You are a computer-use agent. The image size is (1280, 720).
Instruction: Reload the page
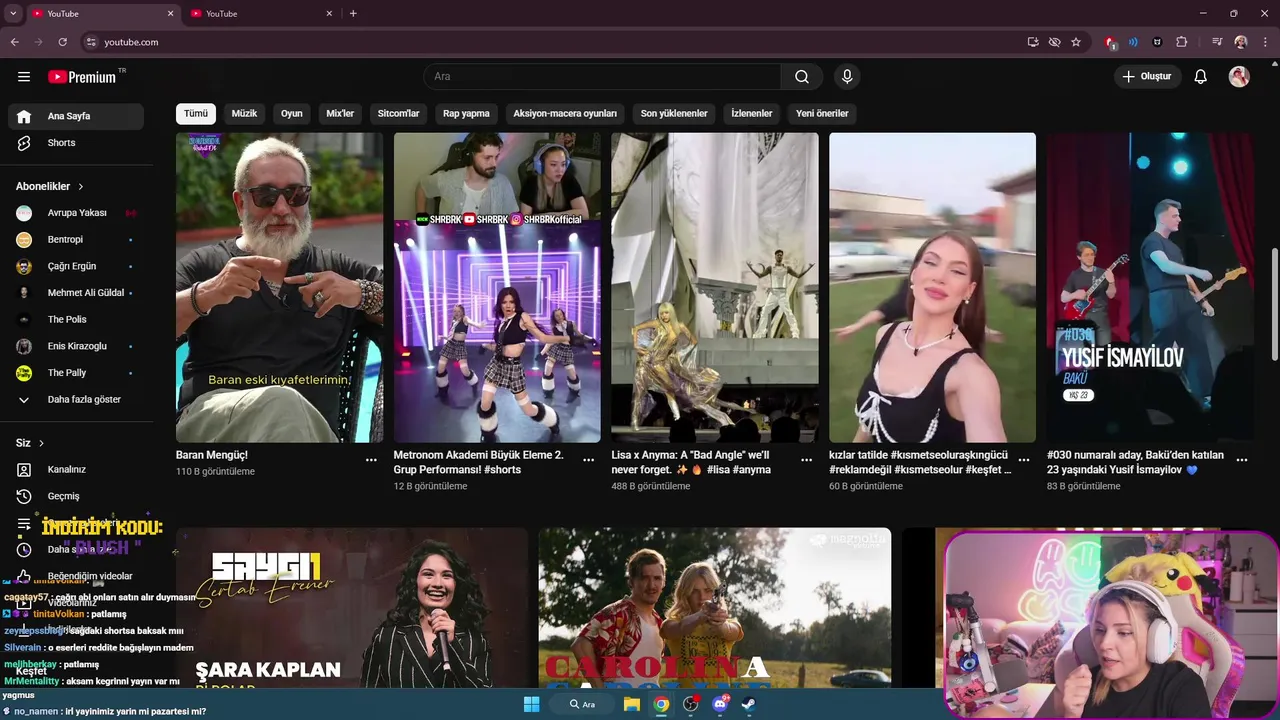tap(62, 42)
